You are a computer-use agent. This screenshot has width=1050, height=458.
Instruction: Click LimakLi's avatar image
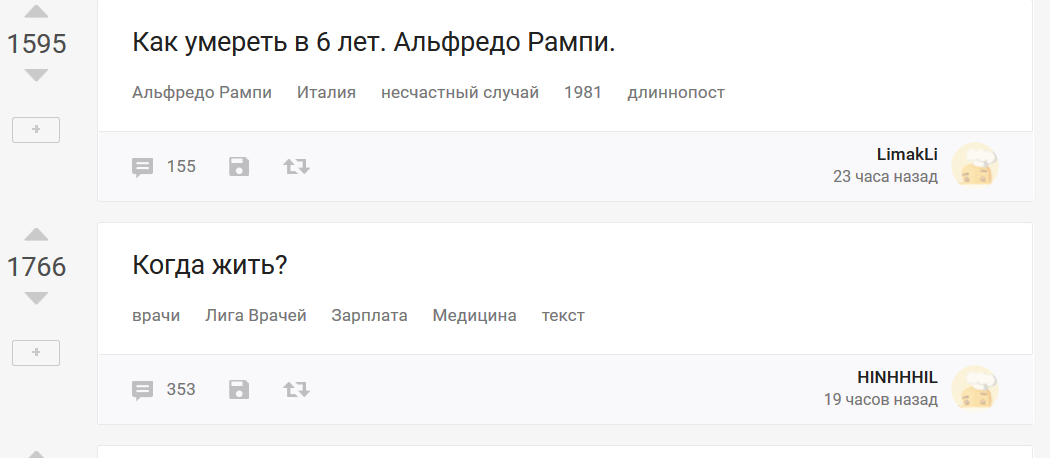pos(974,166)
